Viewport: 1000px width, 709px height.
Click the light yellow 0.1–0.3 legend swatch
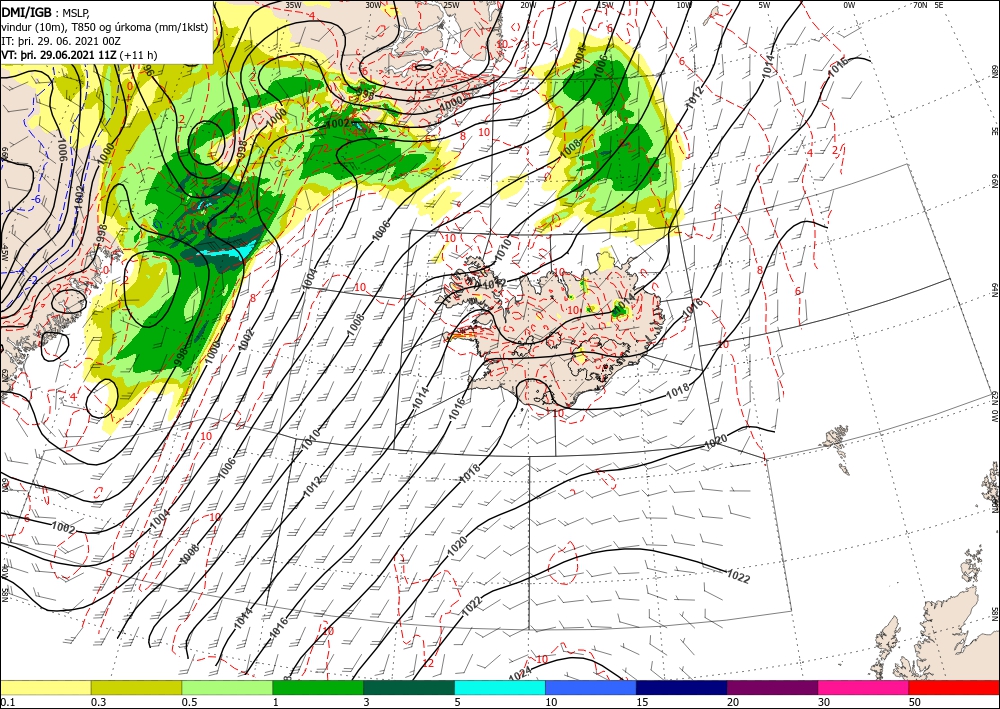click(45, 687)
